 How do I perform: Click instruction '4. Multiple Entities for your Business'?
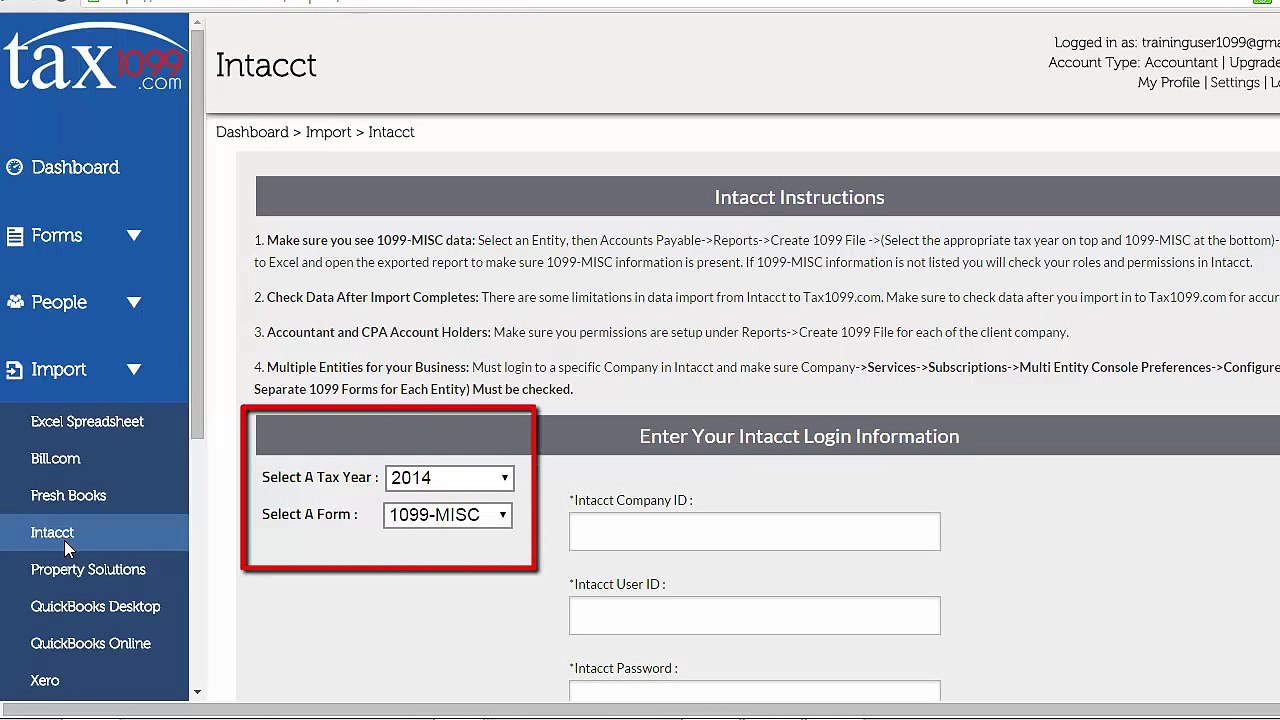[361, 368]
